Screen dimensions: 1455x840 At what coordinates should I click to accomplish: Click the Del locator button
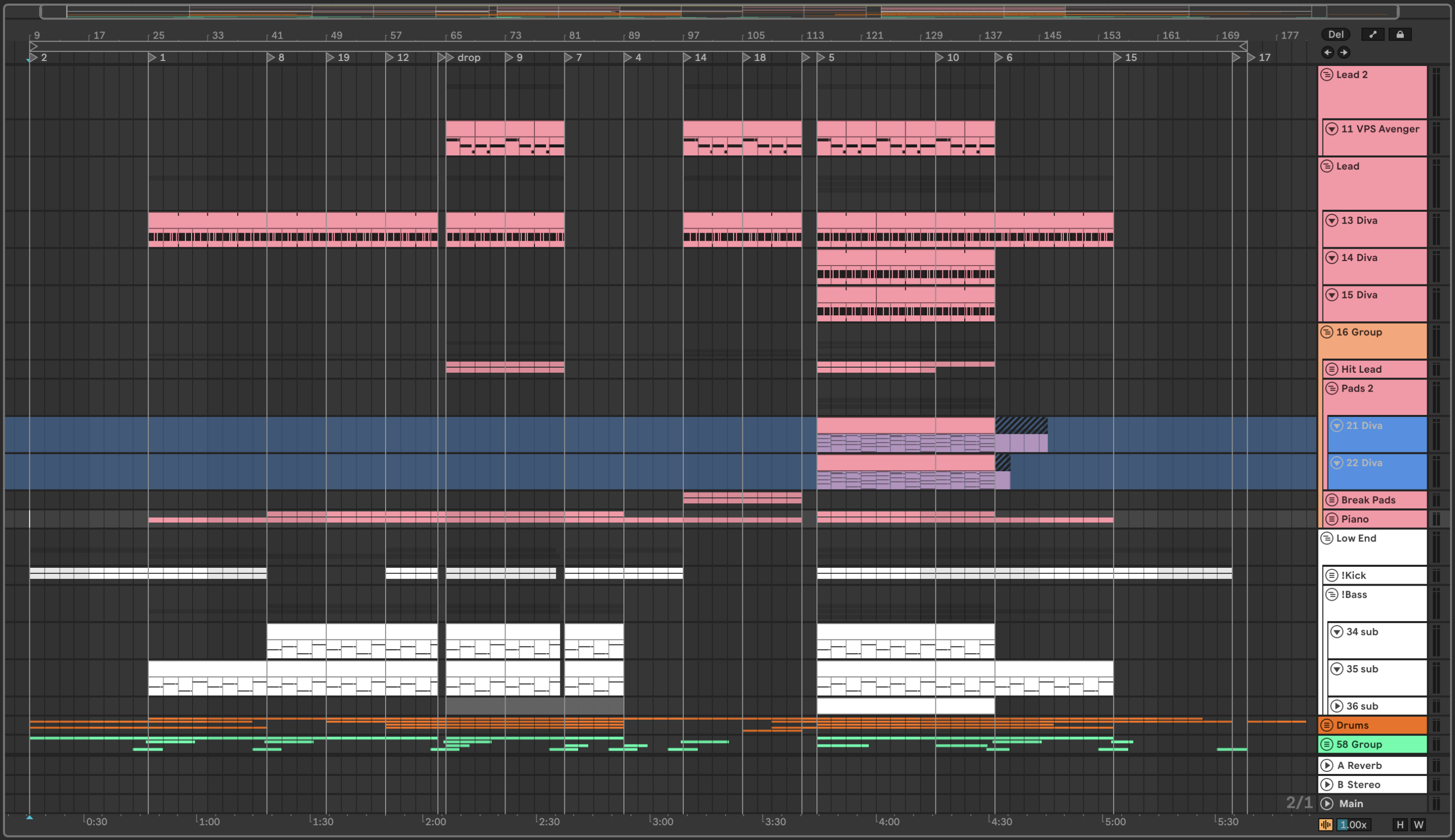pyautogui.click(x=1336, y=35)
